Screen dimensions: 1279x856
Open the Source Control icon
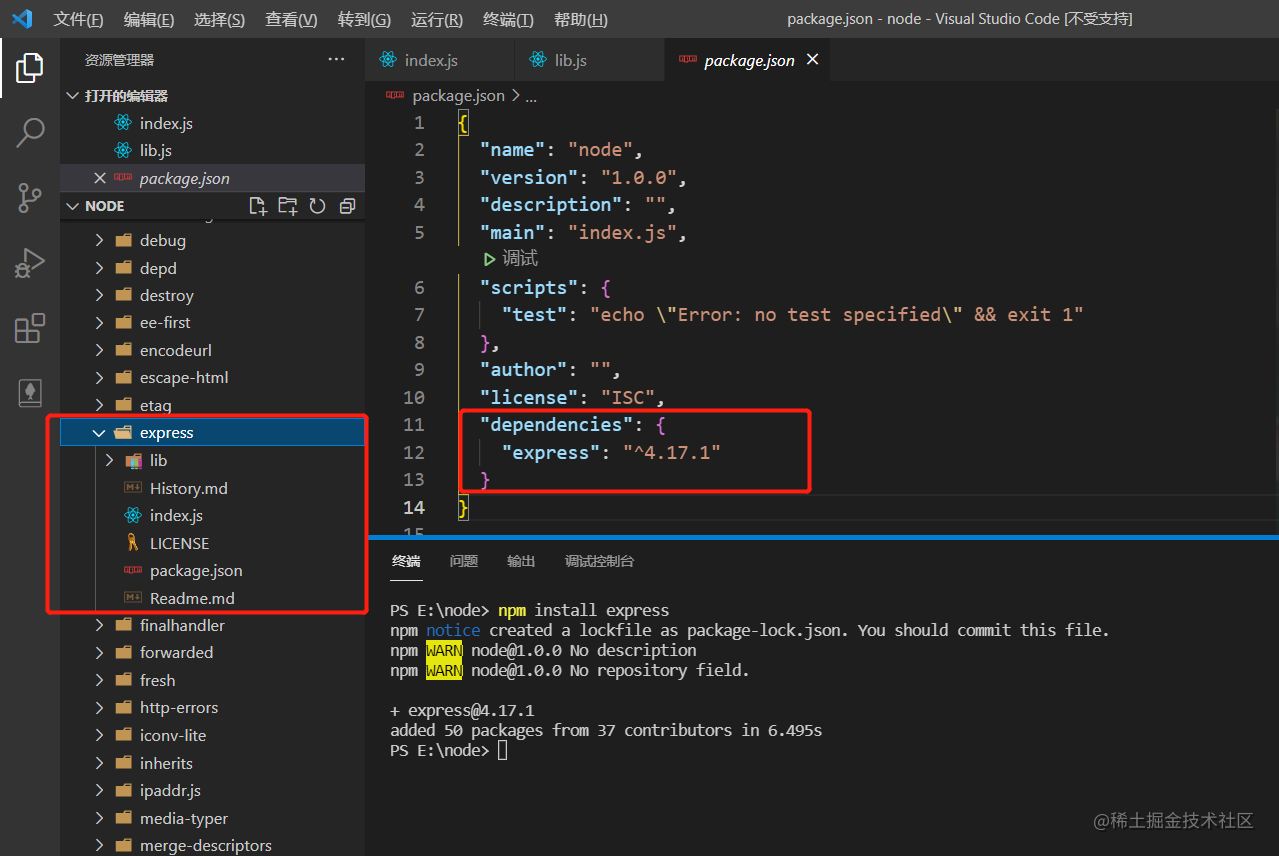[x=30, y=198]
